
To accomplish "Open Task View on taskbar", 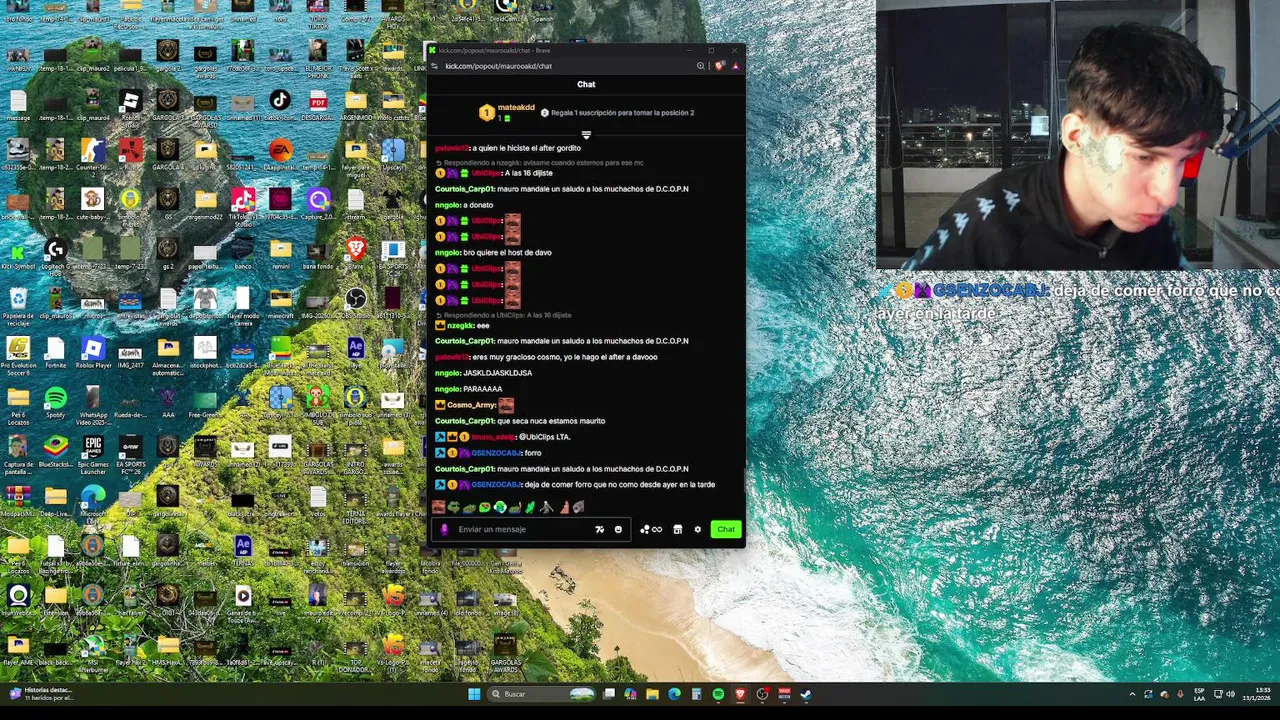I will (x=609, y=694).
